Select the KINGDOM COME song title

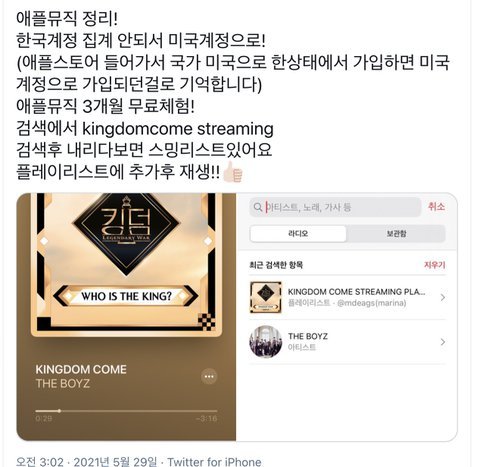click(81, 369)
